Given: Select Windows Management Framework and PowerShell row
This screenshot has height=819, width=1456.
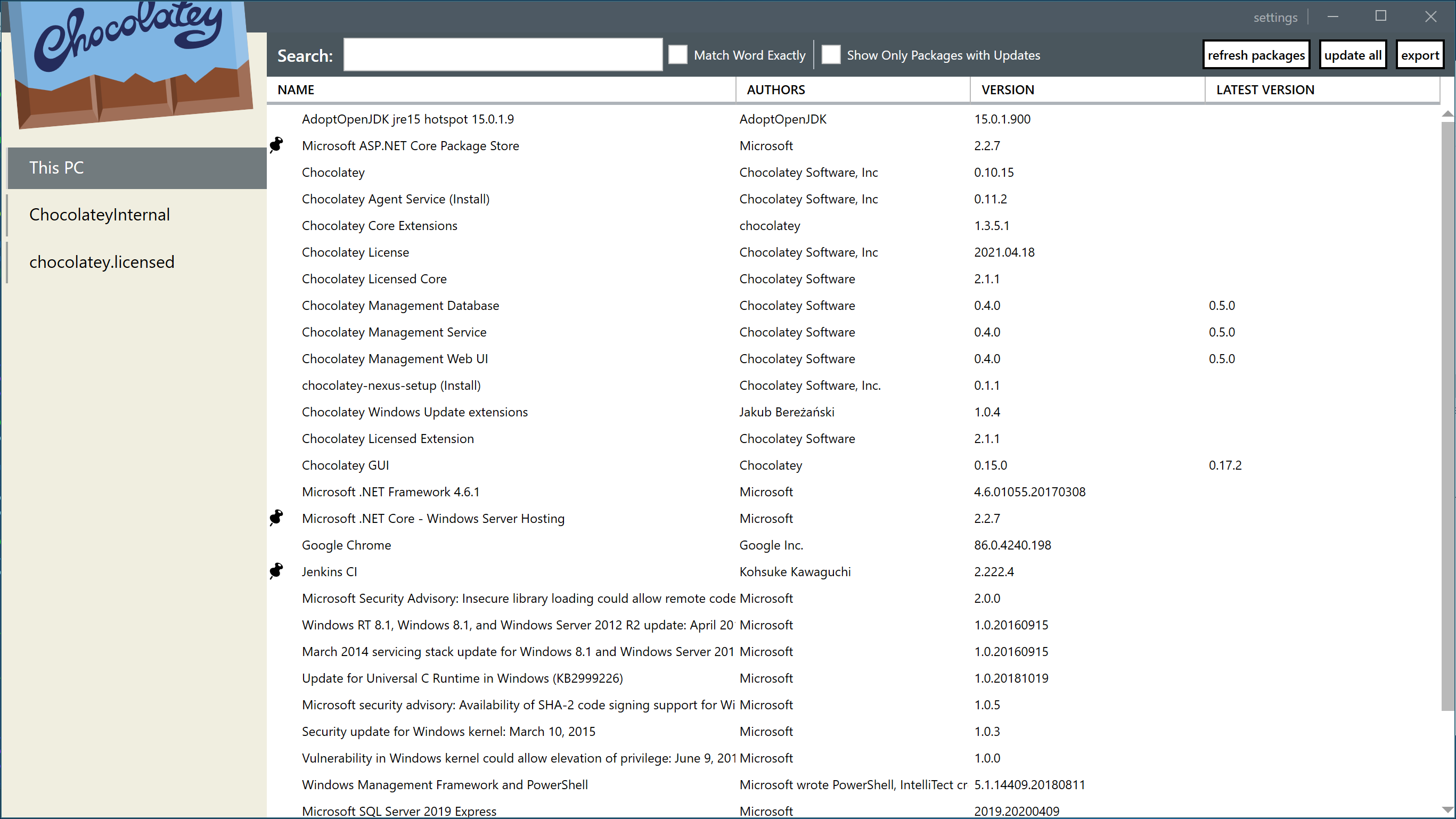Looking at the screenshot, I should [854, 784].
